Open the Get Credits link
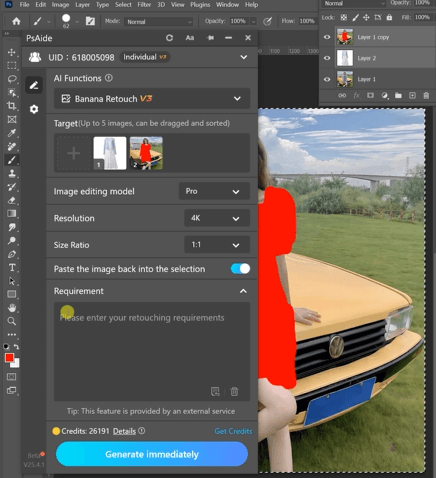 coord(233,431)
